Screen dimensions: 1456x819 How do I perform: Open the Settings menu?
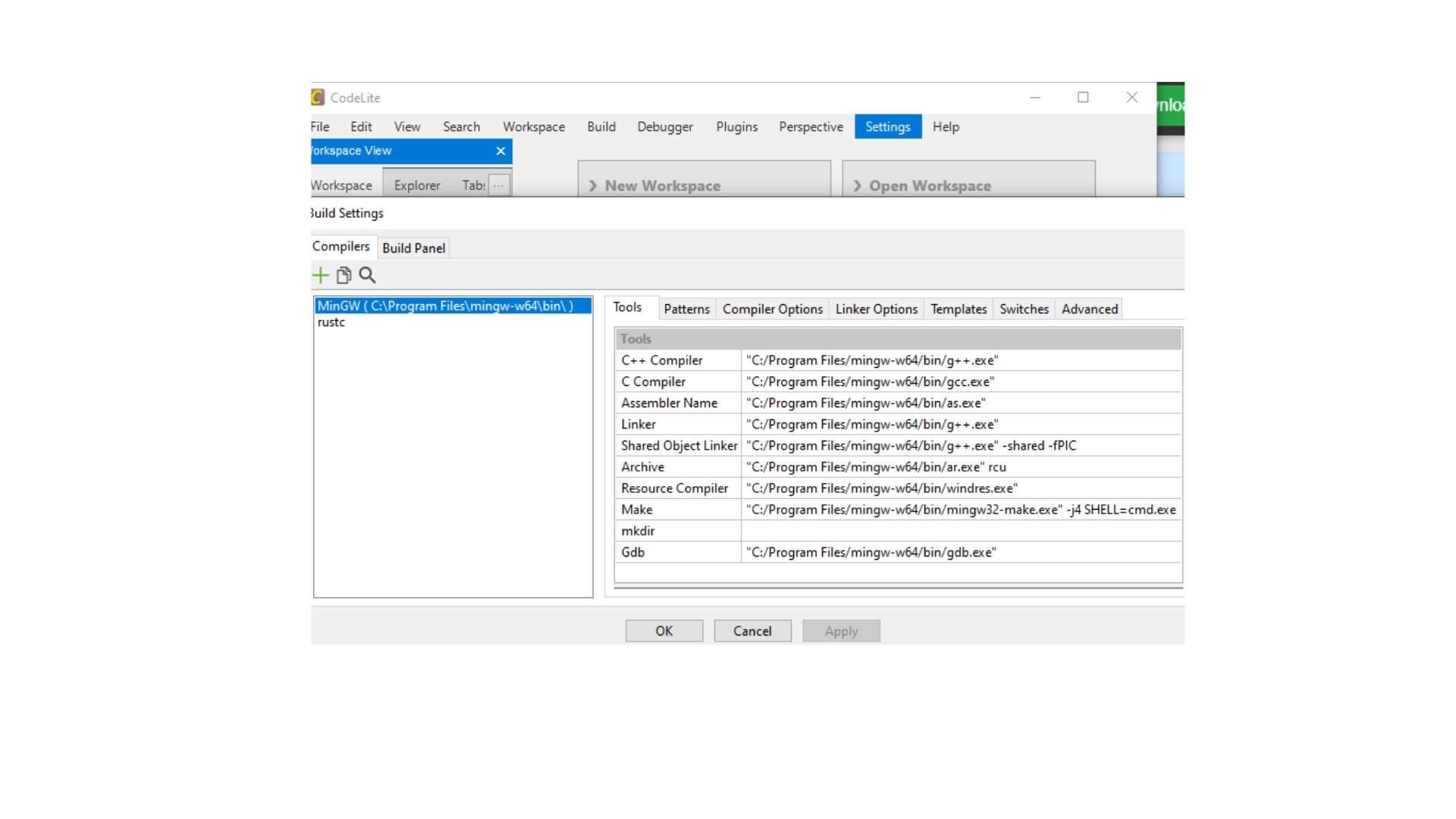[x=888, y=127]
